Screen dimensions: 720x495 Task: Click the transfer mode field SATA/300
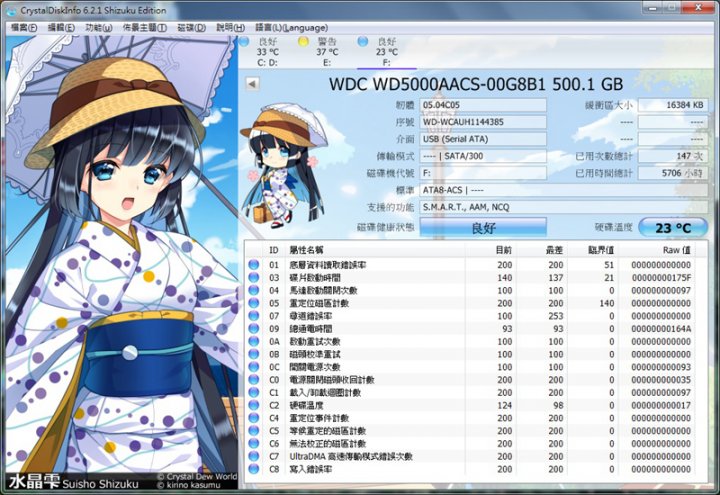coord(483,156)
